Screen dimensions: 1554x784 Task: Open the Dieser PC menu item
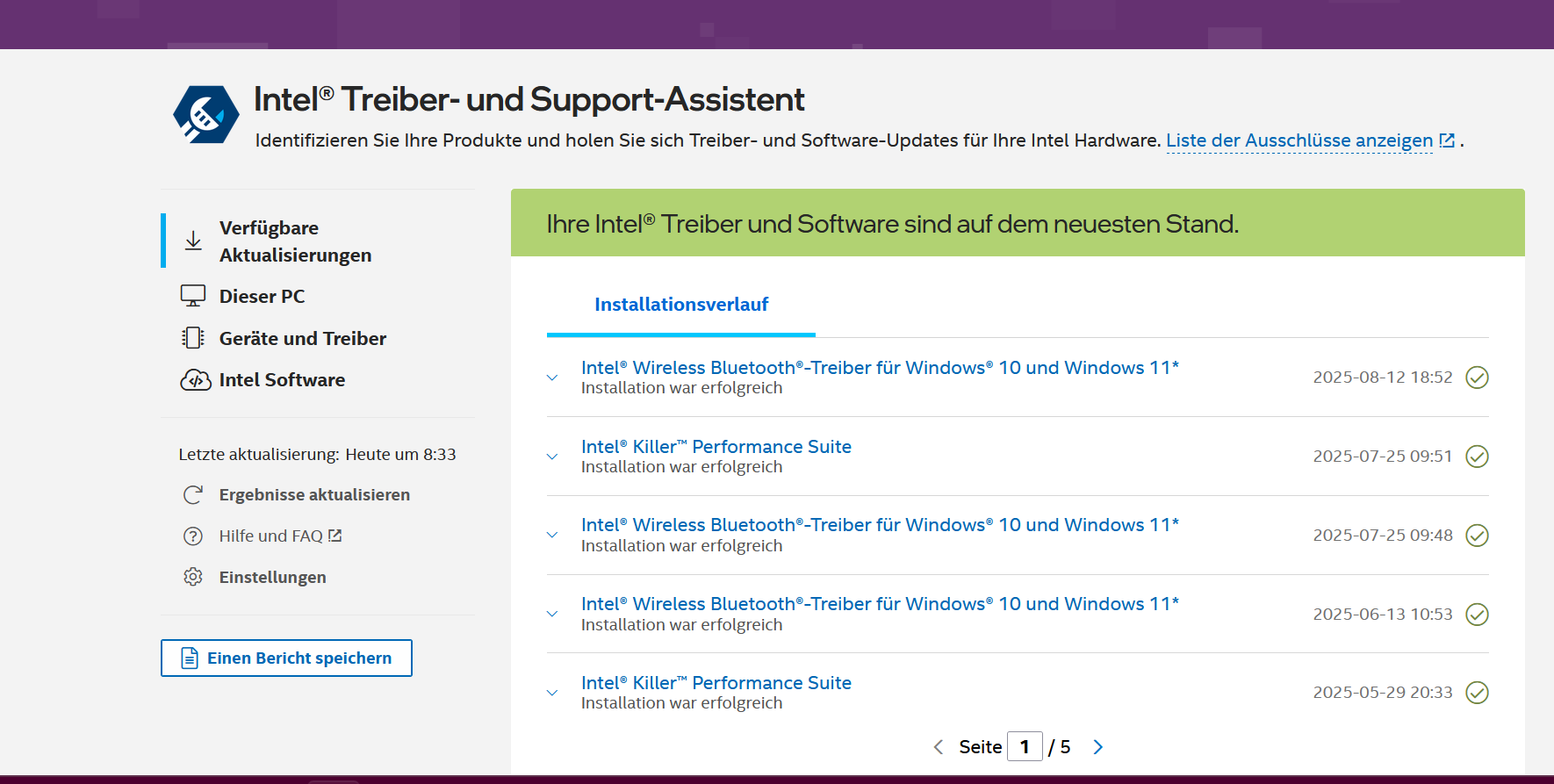(x=262, y=296)
